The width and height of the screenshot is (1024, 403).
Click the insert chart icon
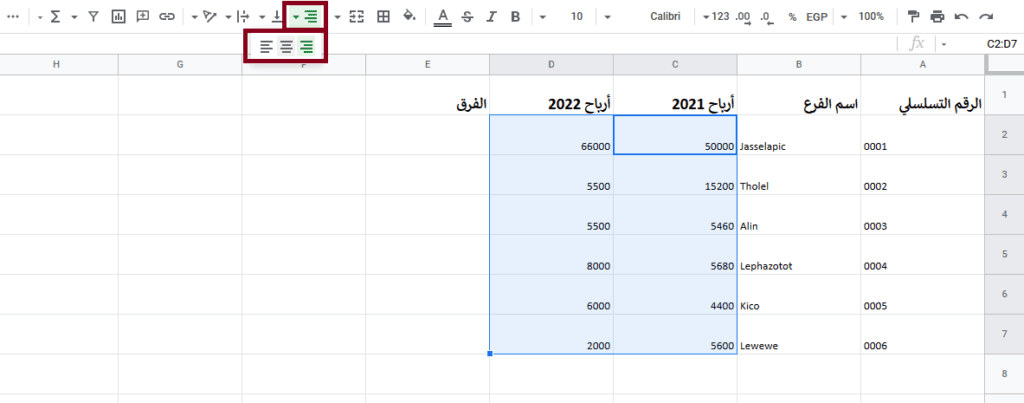[118, 17]
